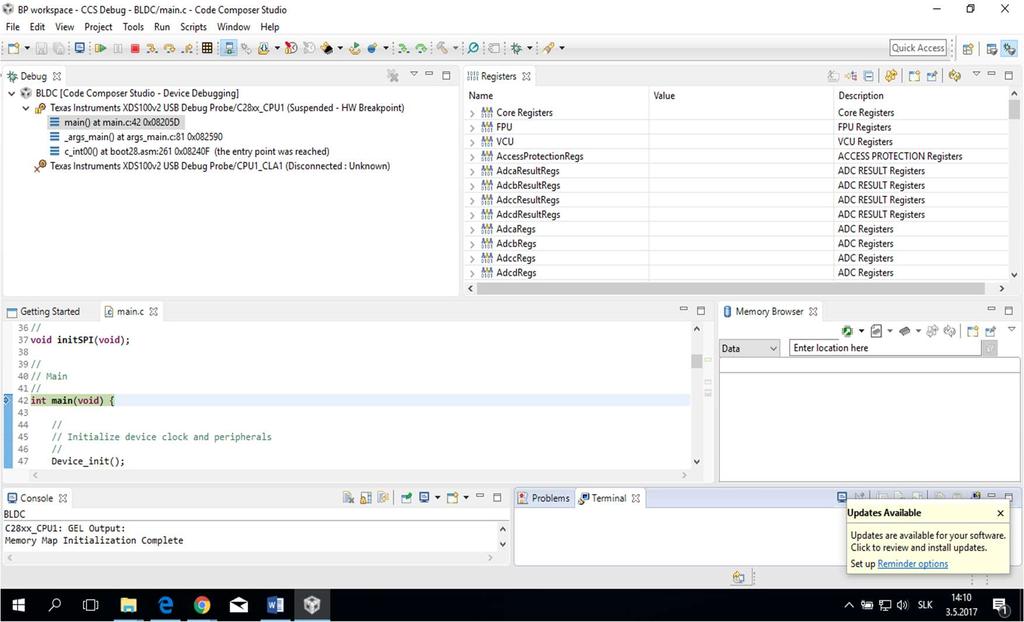Click Continuous Refresh icon in Registers view
1024x622 pixels.
pos(891,76)
